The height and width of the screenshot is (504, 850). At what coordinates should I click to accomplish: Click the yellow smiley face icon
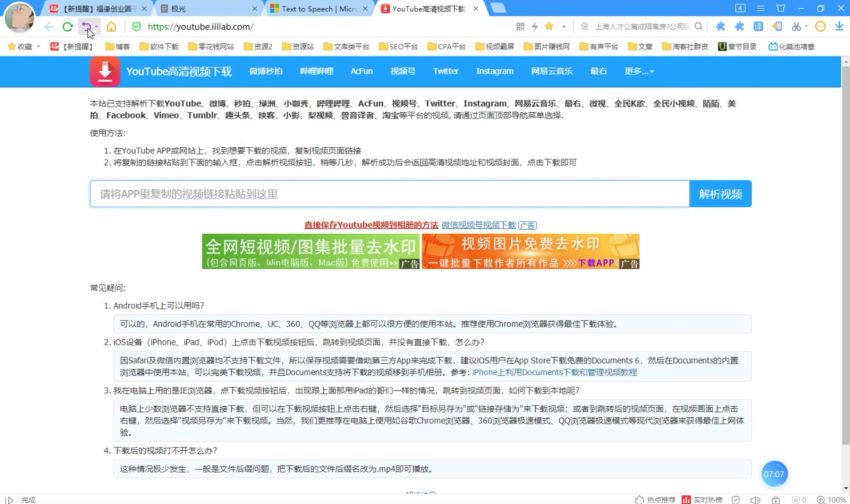[x=820, y=26]
